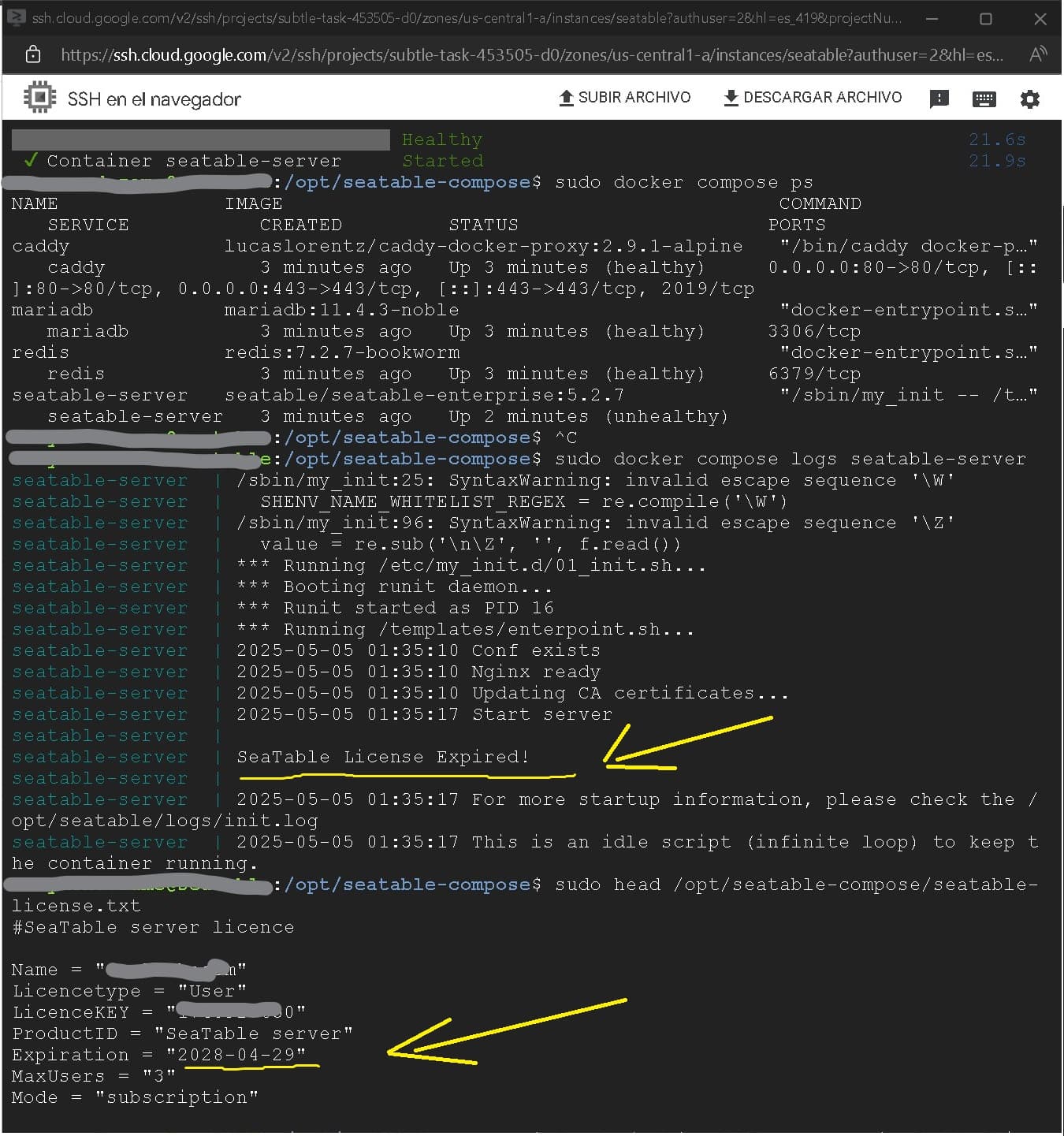The height and width of the screenshot is (1136, 1064).
Task: Click the address bar lock icon
Action: [33, 54]
